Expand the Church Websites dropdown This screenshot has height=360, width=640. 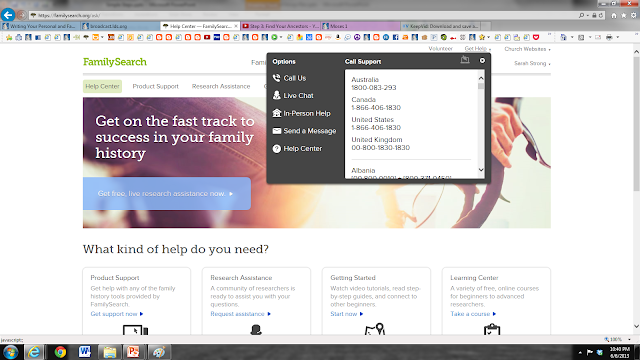[527, 49]
